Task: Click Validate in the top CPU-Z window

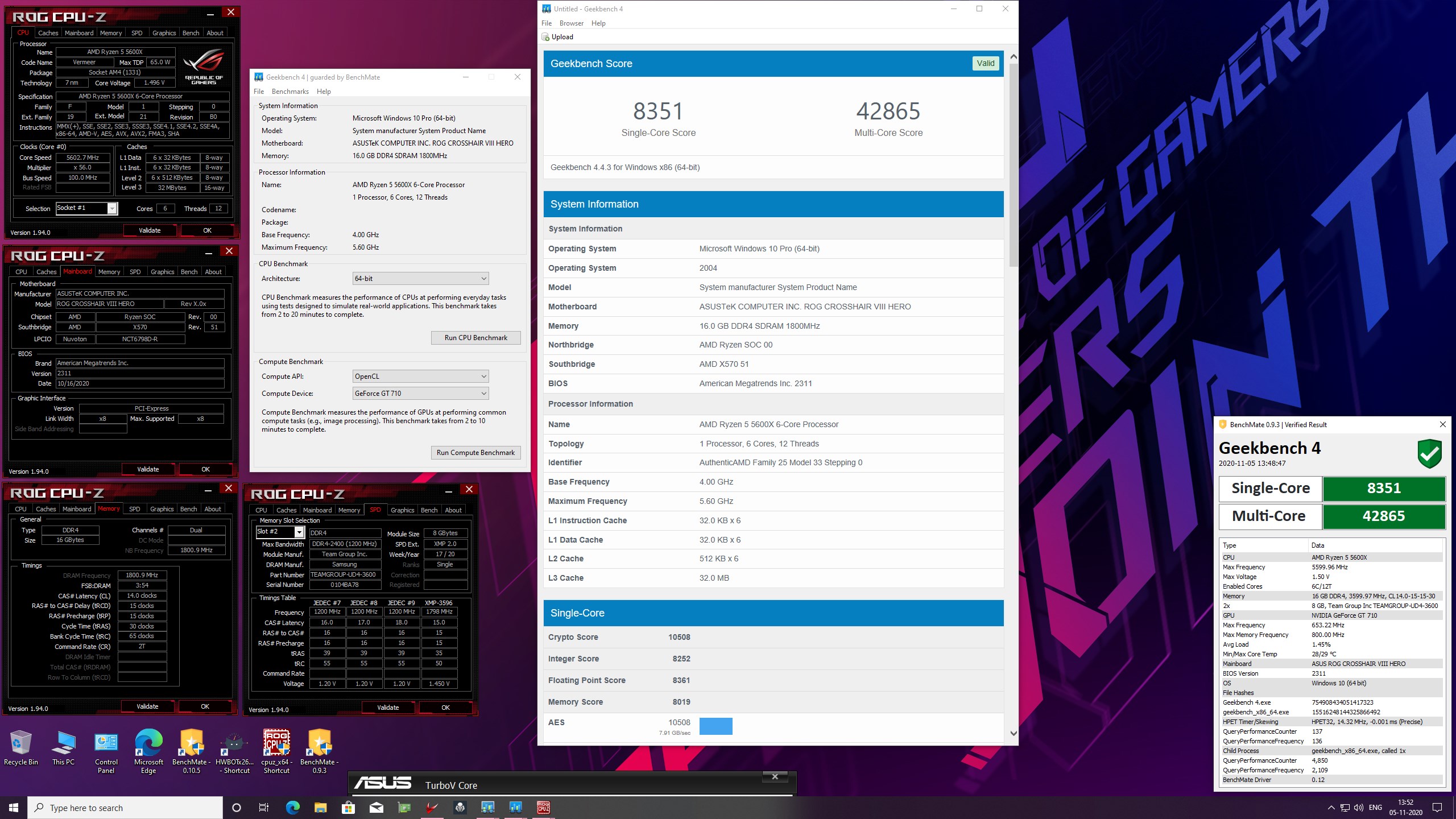Action: click(x=150, y=230)
